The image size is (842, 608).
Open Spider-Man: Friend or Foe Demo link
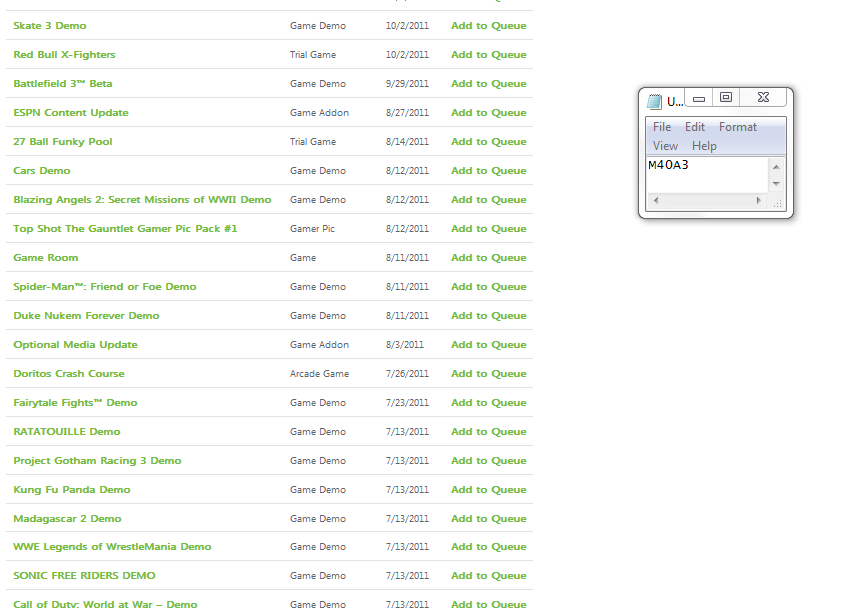click(x=104, y=287)
